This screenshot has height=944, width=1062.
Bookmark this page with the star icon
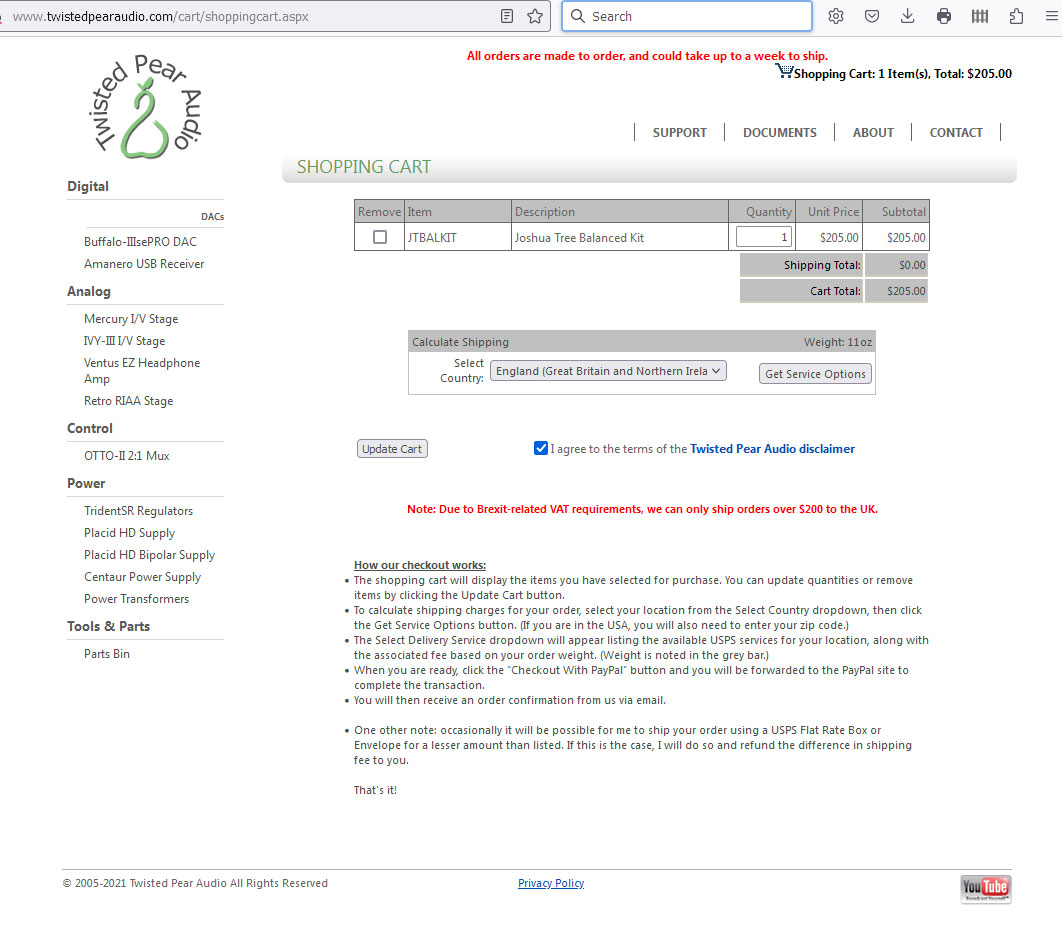[x=535, y=16]
